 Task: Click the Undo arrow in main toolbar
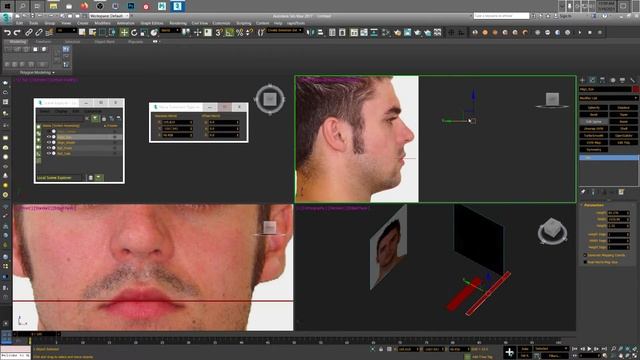(x=7, y=33)
